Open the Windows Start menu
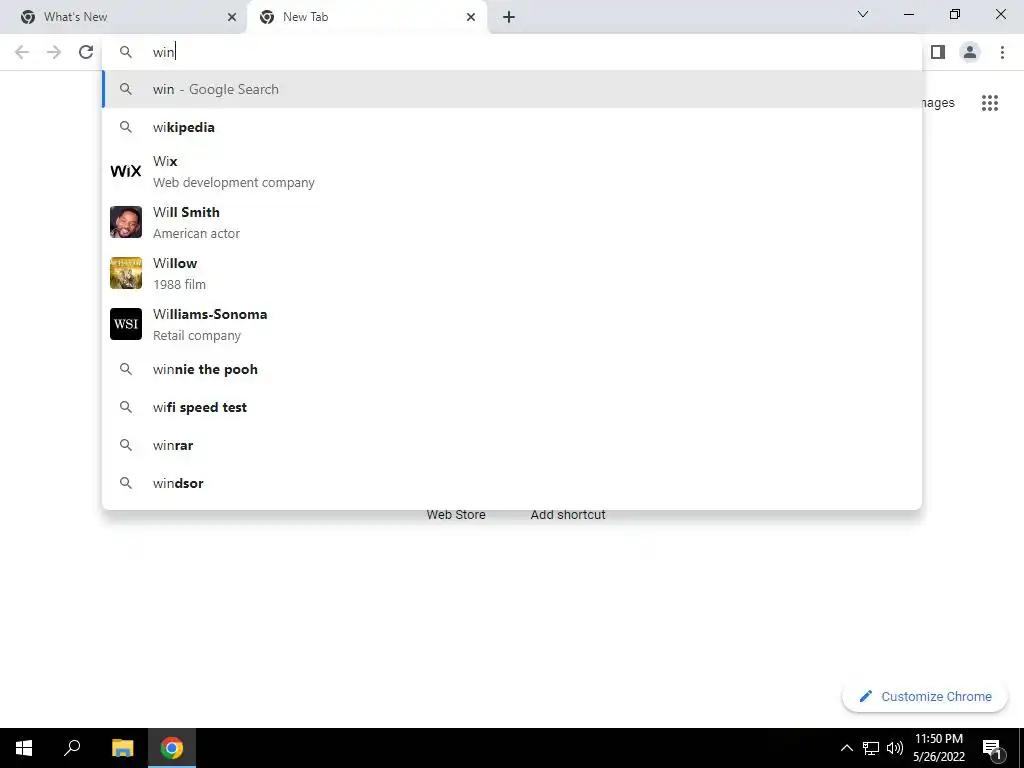1024x768 pixels. [x=24, y=748]
